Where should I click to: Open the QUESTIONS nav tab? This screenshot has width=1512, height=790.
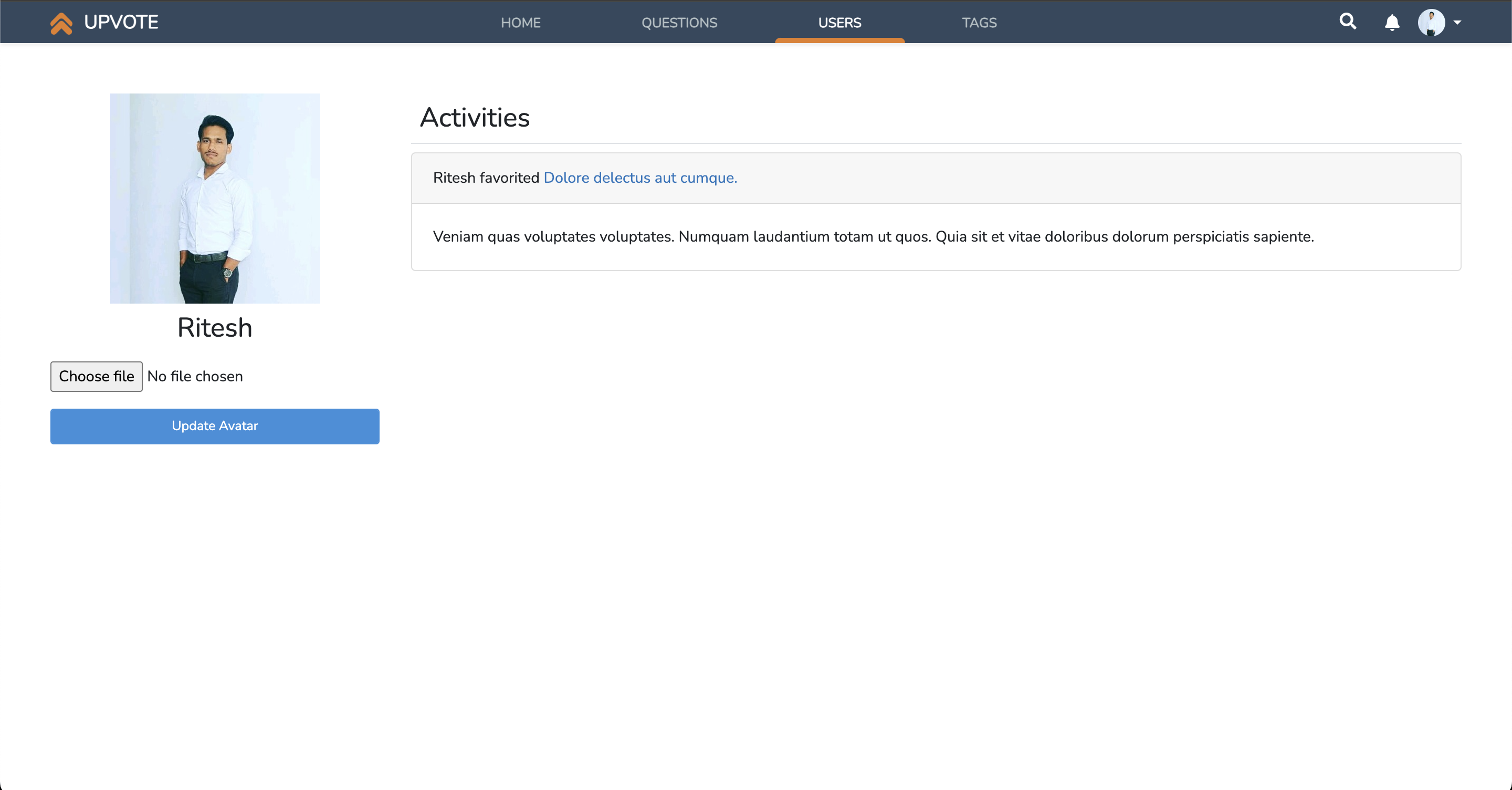click(679, 23)
